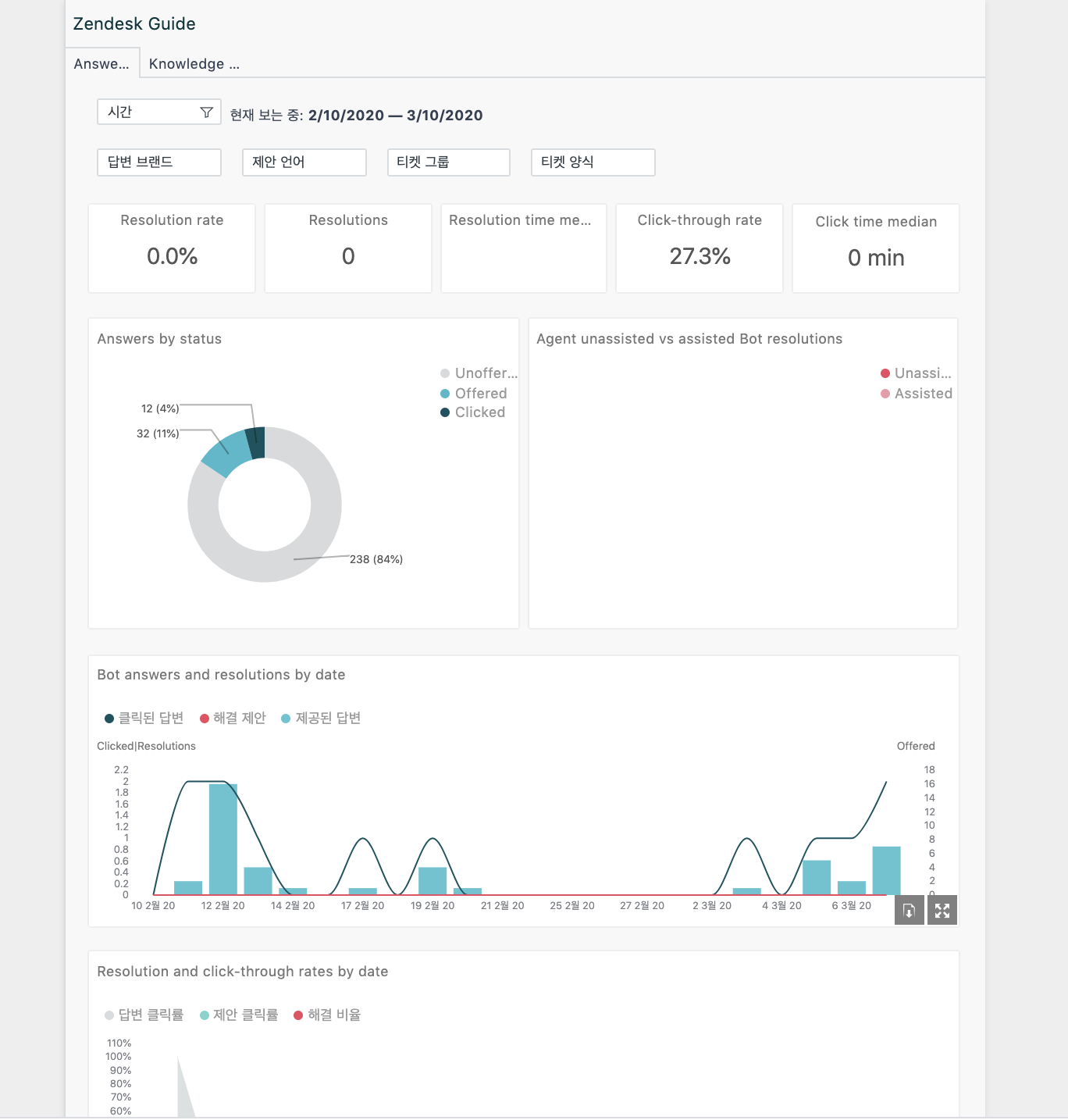1068x1120 pixels.
Task: Toggle the Offered legend entry
Action: (x=474, y=394)
